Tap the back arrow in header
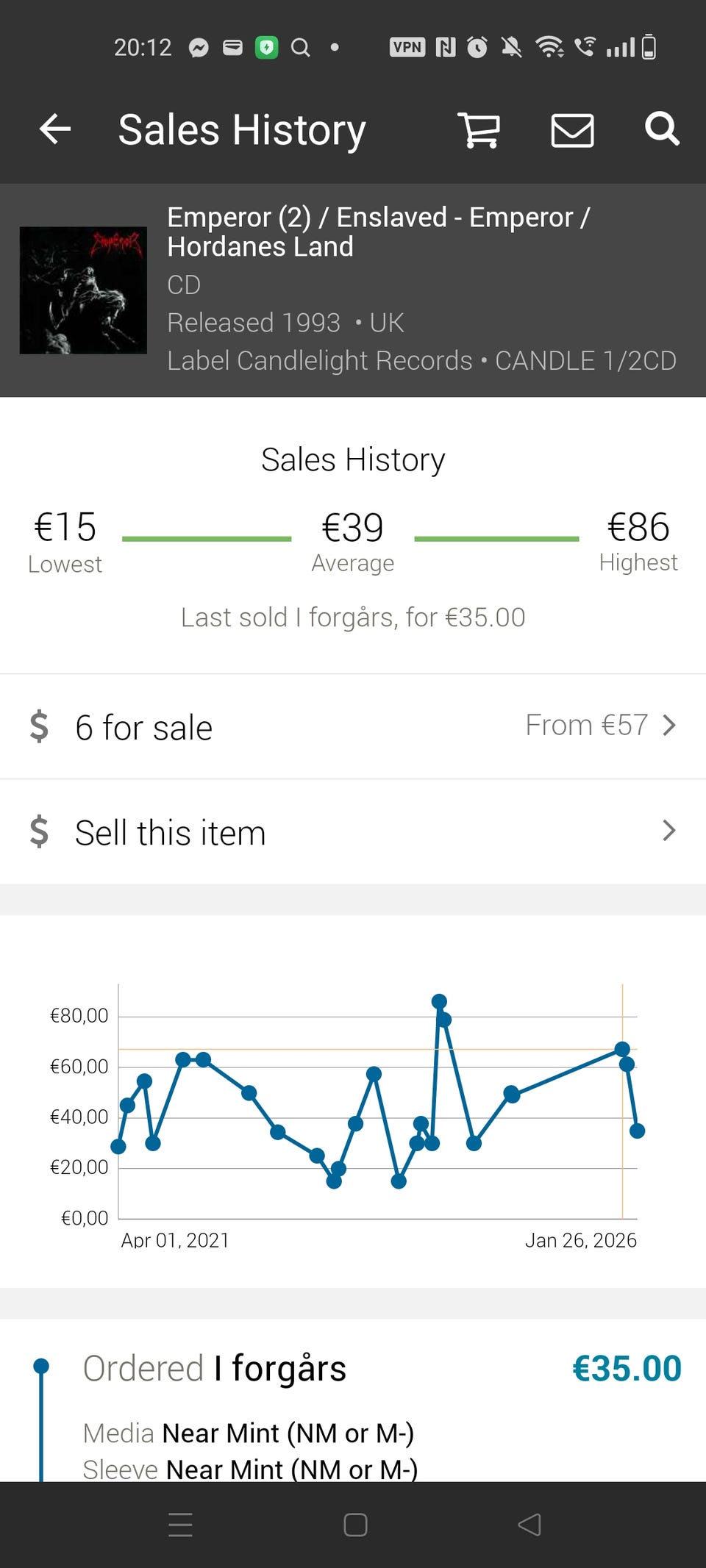The image size is (706, 1568). pos(55,129)
